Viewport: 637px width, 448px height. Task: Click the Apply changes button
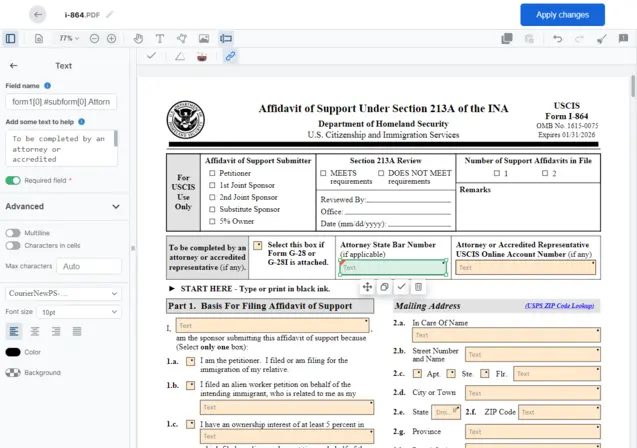click(562, 15)
